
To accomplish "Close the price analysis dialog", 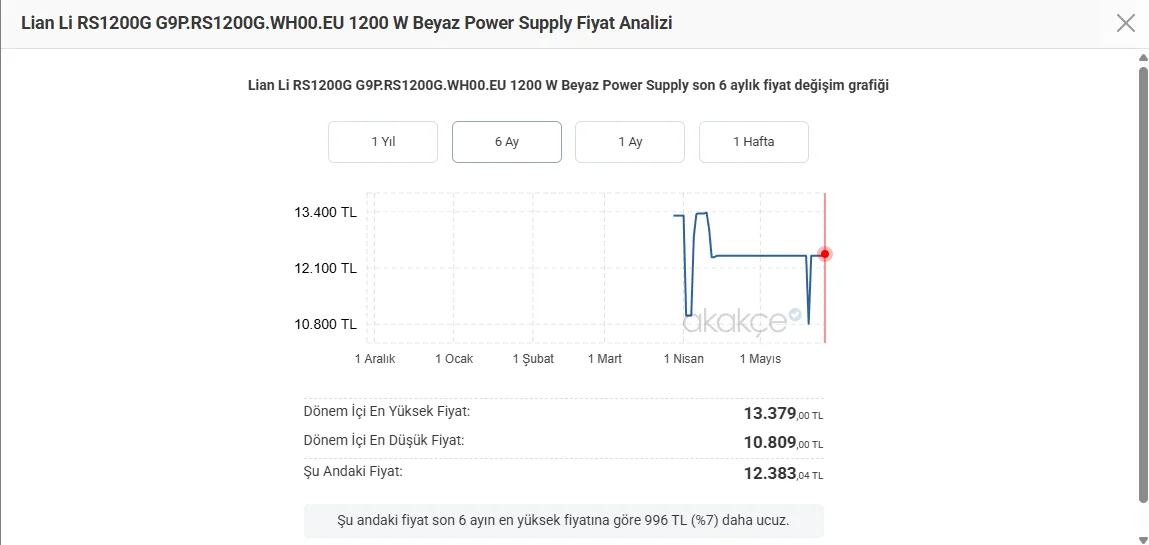I will coord(1126,23).
